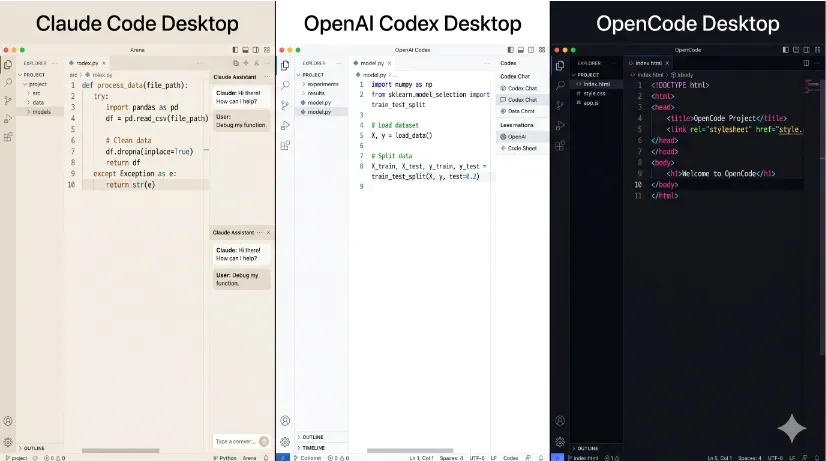The width and height of the screenshot is (826, 461).
Task: Select Explorer icon in OpenCode activity bar
Action: coord(560,65)
